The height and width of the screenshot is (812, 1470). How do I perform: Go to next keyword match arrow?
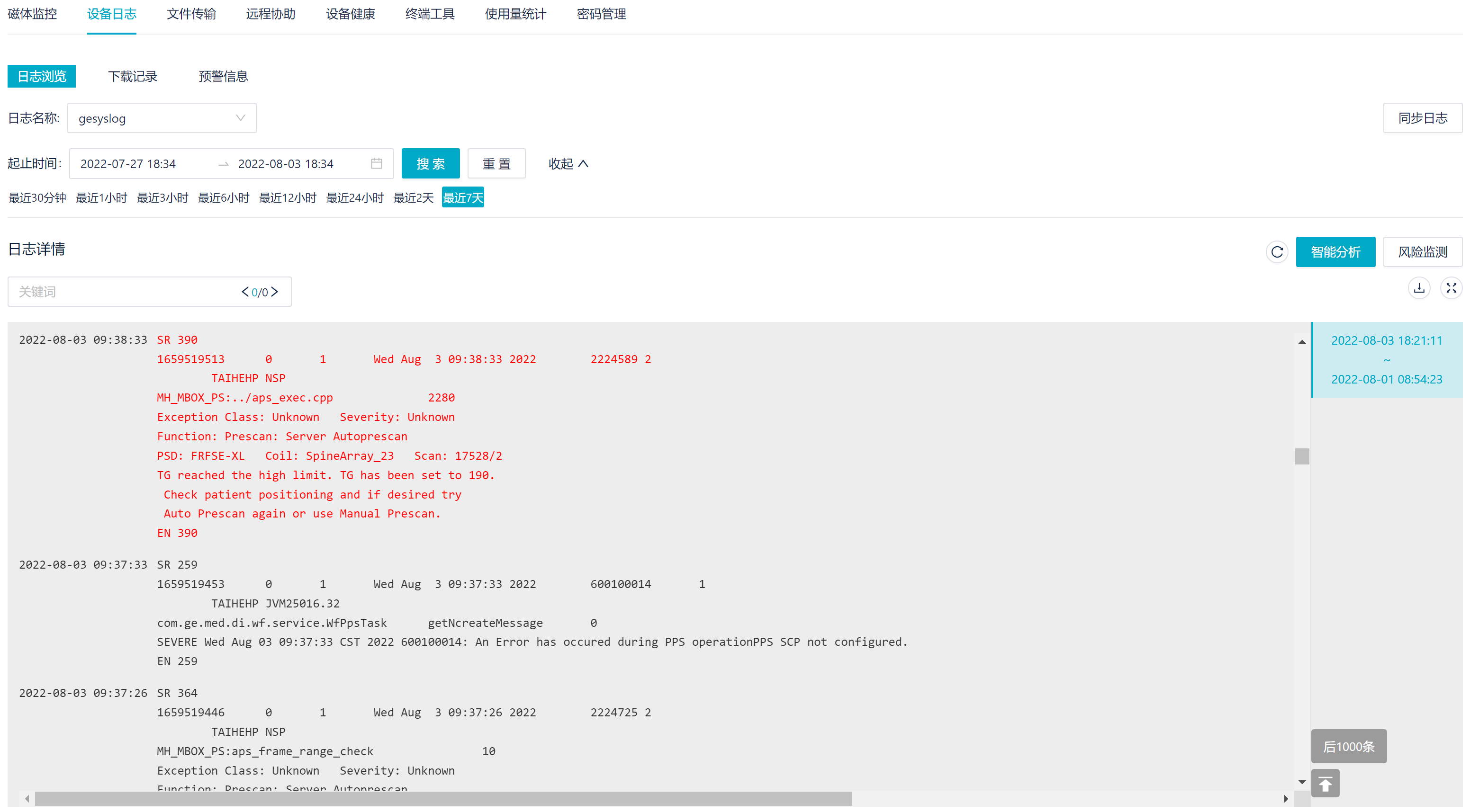pos(275,292)
